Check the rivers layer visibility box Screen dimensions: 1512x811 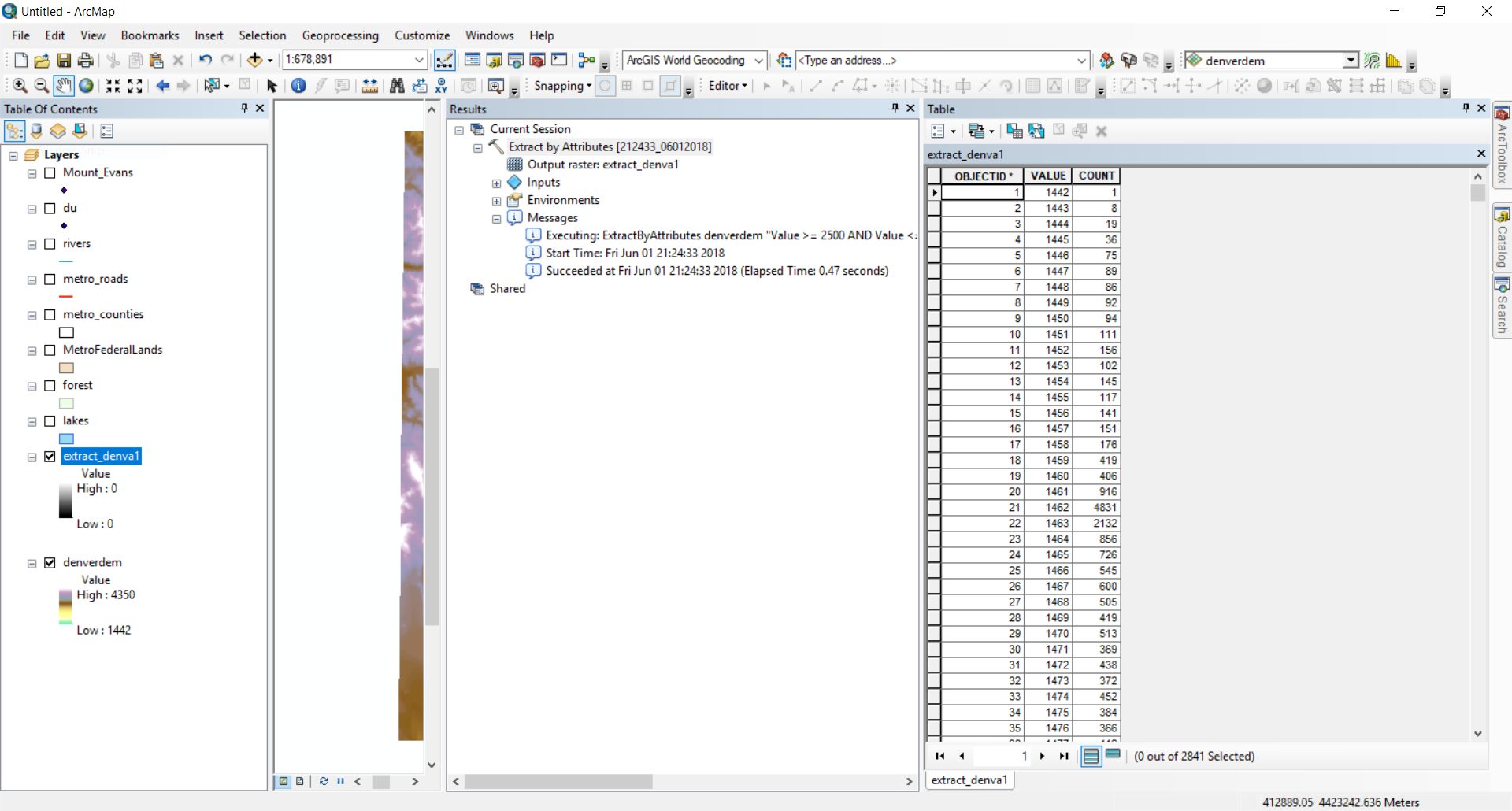coord(50,244)
